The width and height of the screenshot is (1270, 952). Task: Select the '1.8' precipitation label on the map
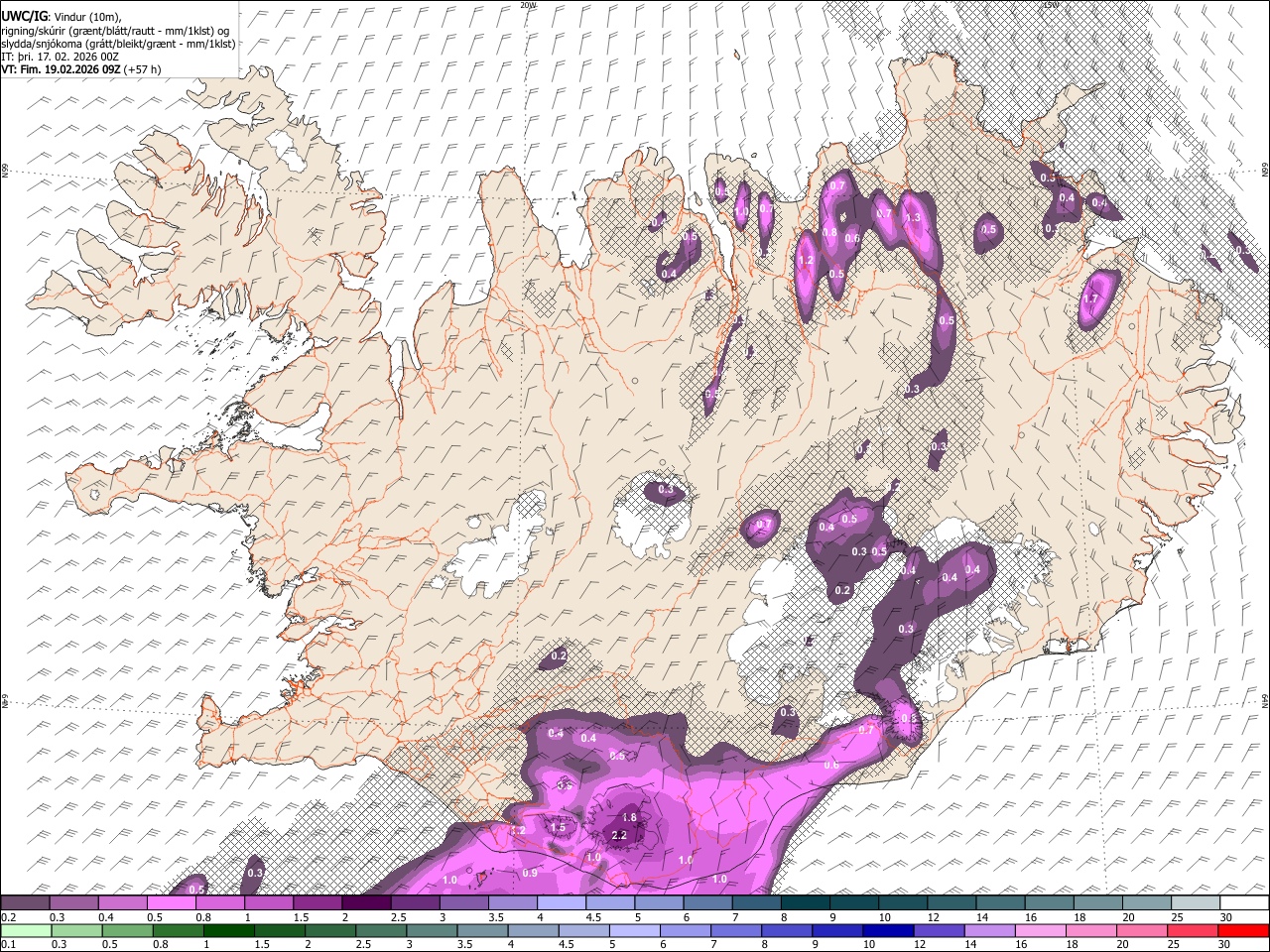click(x=629, y=818)
